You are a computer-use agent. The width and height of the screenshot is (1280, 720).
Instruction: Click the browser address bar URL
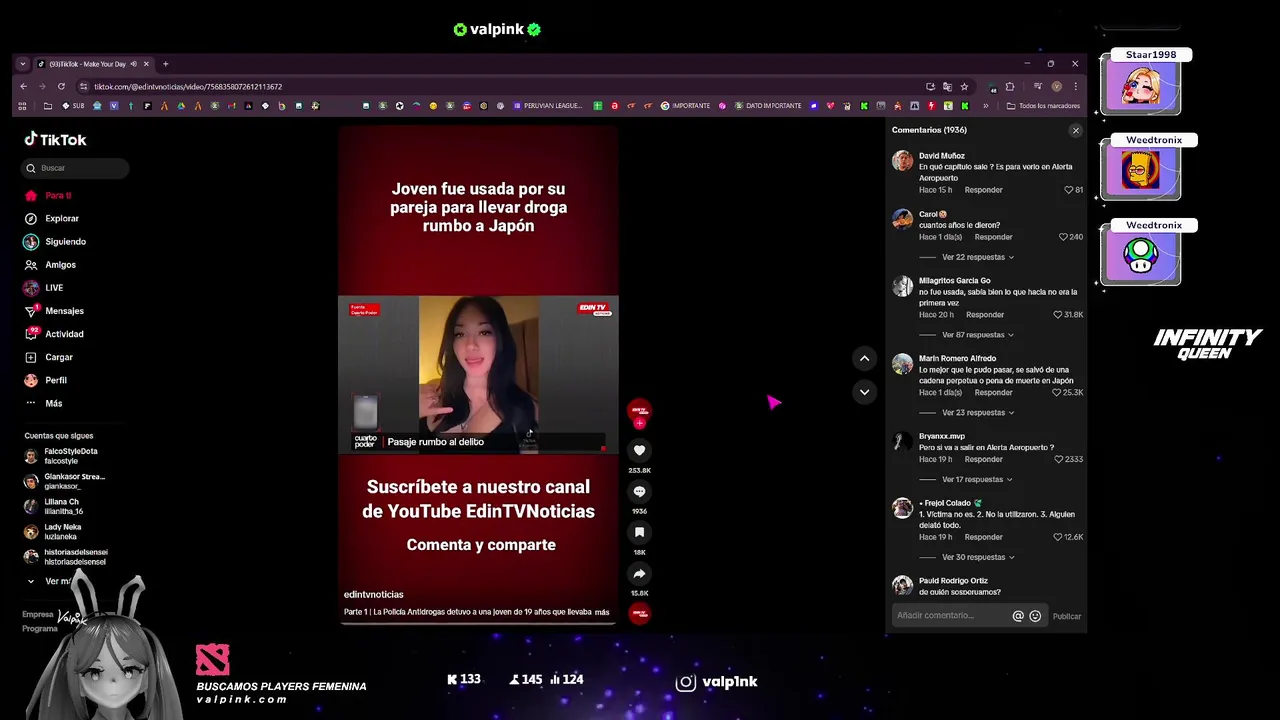click(188, 87)
